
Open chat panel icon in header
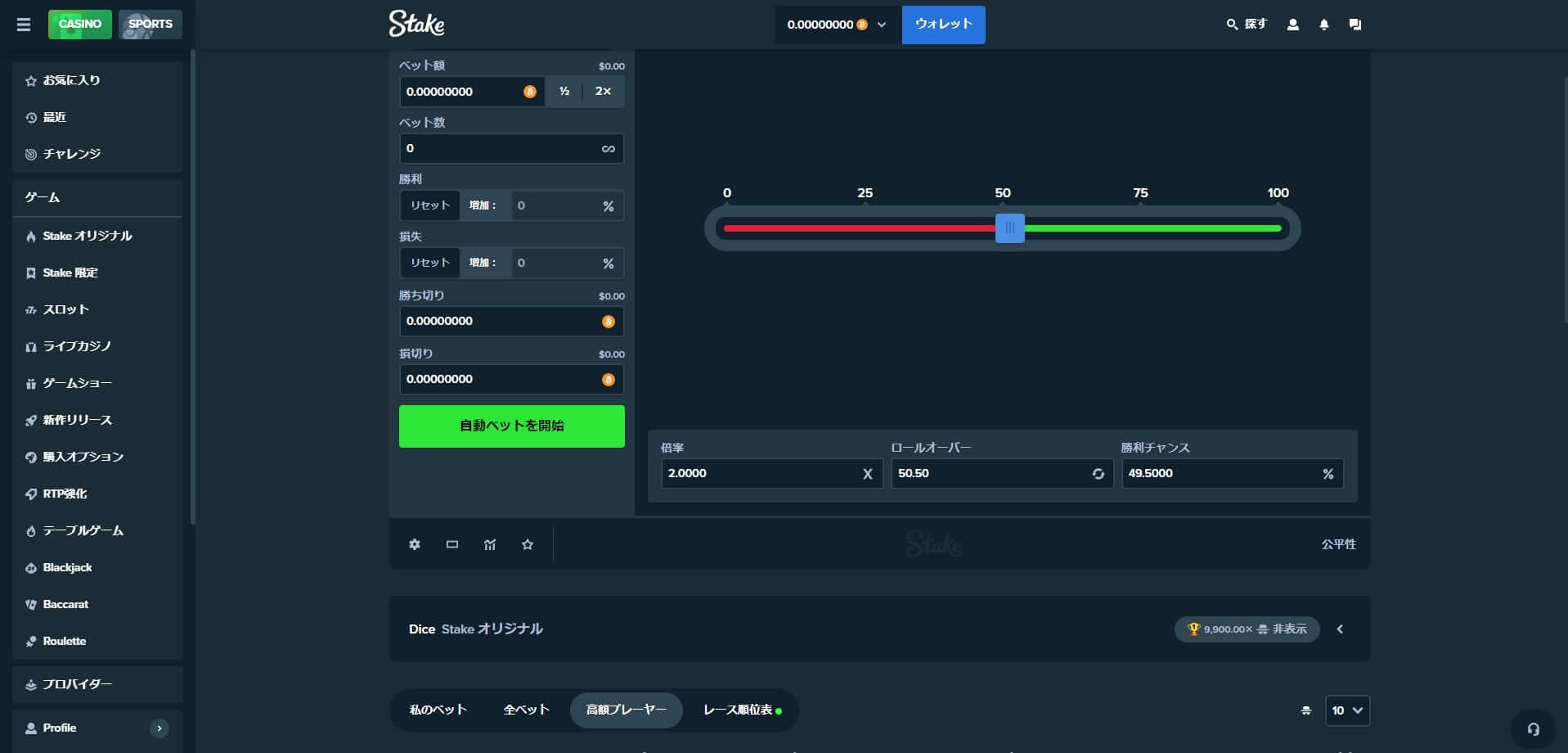[1355, 25]
